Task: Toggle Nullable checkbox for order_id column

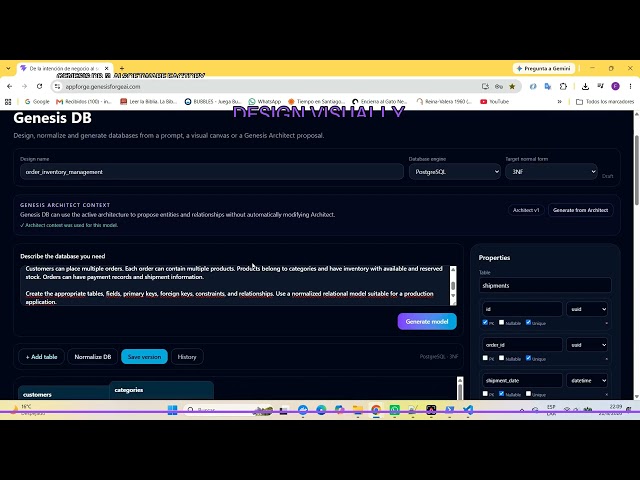Action: (x=502, y=358)
